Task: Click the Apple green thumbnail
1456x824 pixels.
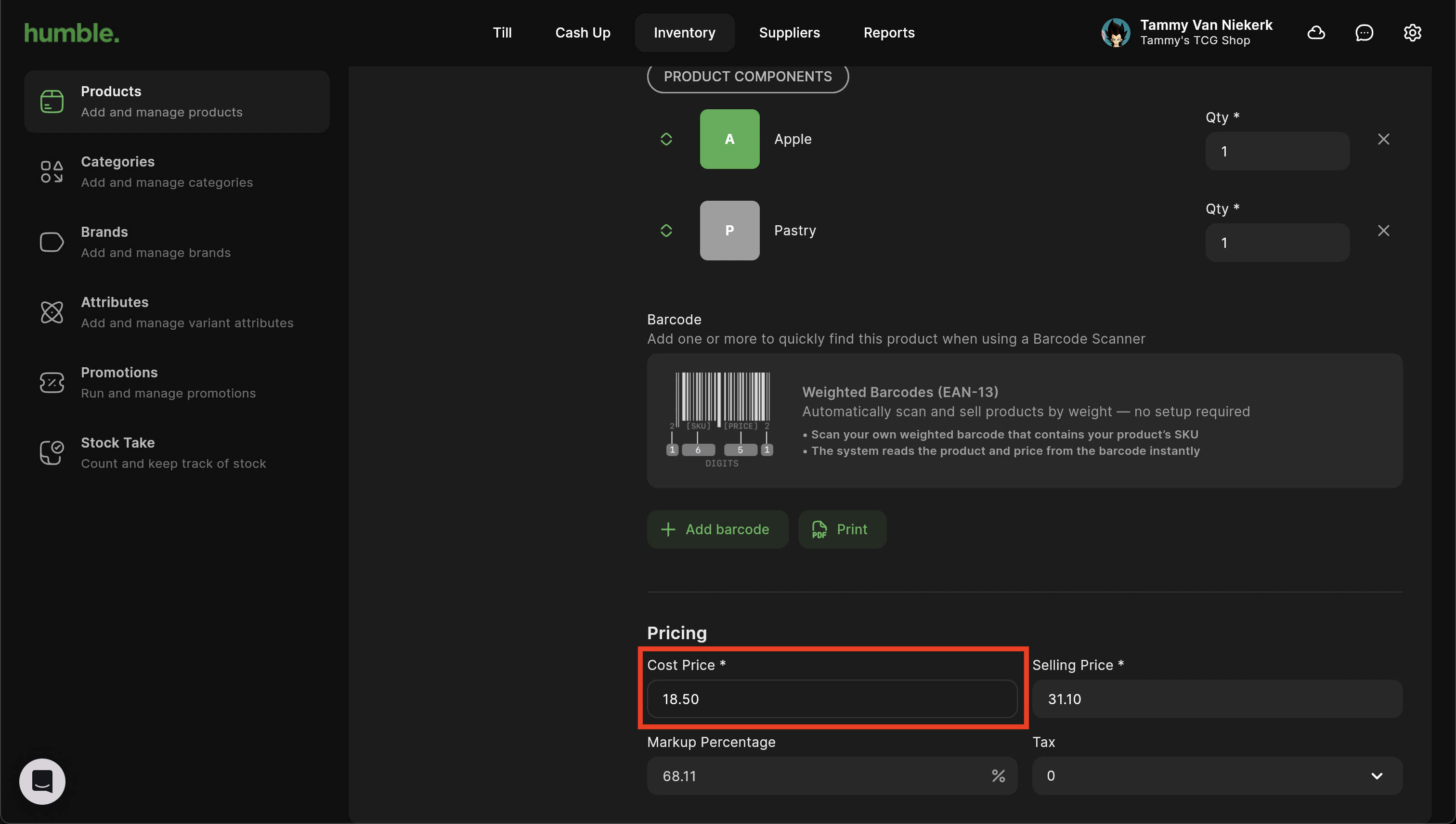Action: (x=729, y=139)
